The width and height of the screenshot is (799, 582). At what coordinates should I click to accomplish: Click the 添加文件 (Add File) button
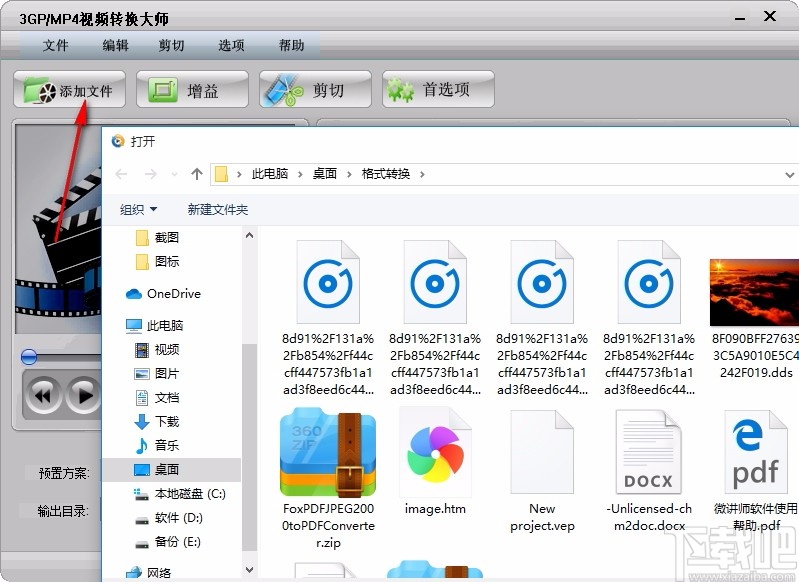[x=69, y=90]
